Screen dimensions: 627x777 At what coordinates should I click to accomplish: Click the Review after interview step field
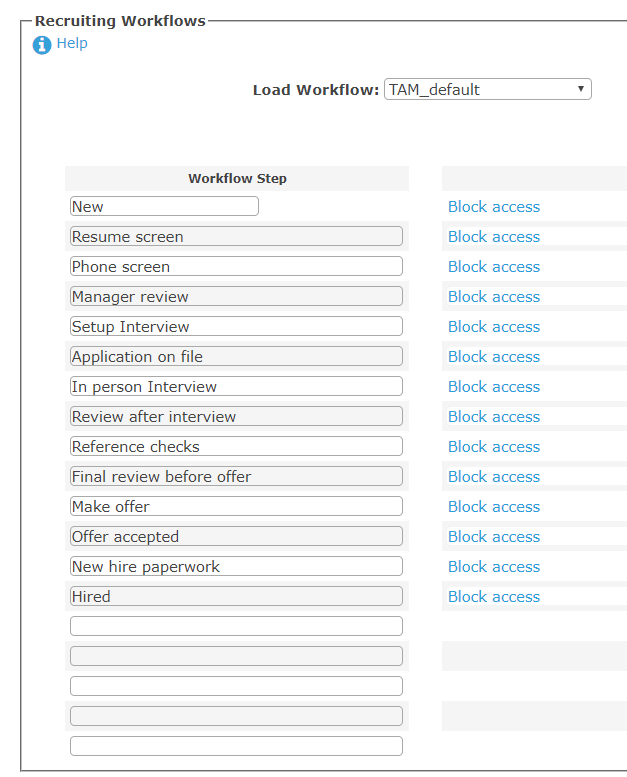pyautogui.click(x=236, y=416)
